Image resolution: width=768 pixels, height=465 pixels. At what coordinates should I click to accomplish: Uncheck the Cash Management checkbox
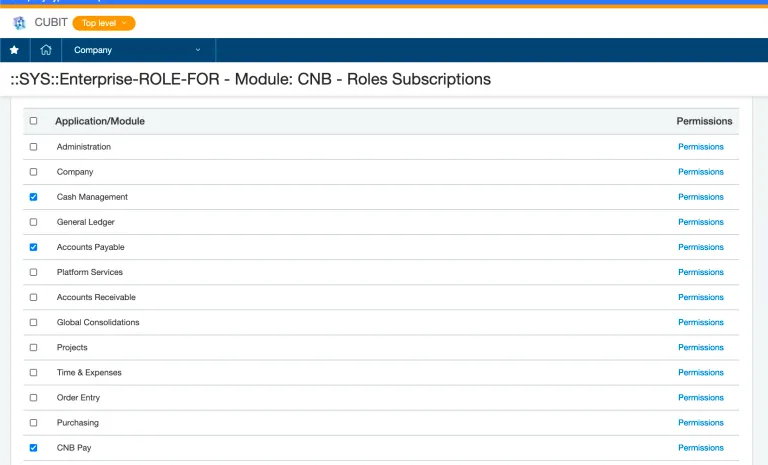click(x=33, y=197)
